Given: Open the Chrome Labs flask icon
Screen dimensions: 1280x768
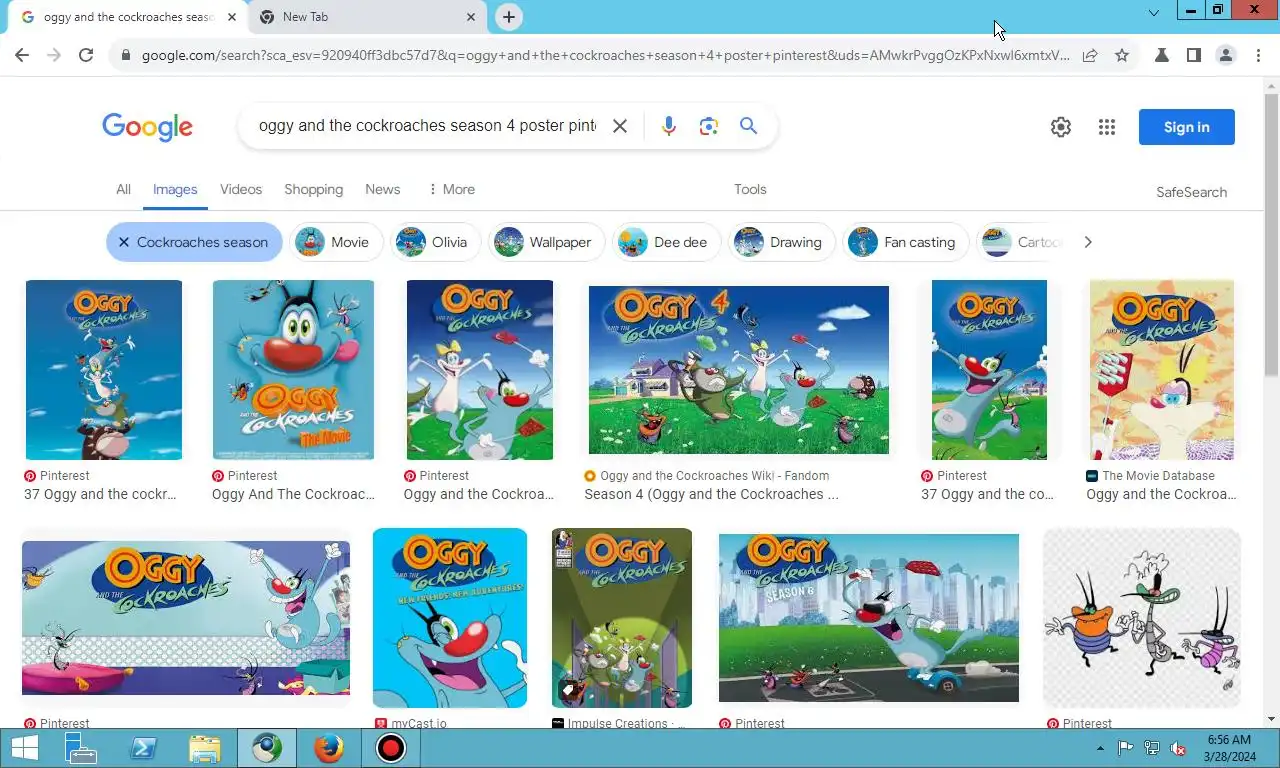Looking at the screenshot, I should click(x=1161, y=56).
